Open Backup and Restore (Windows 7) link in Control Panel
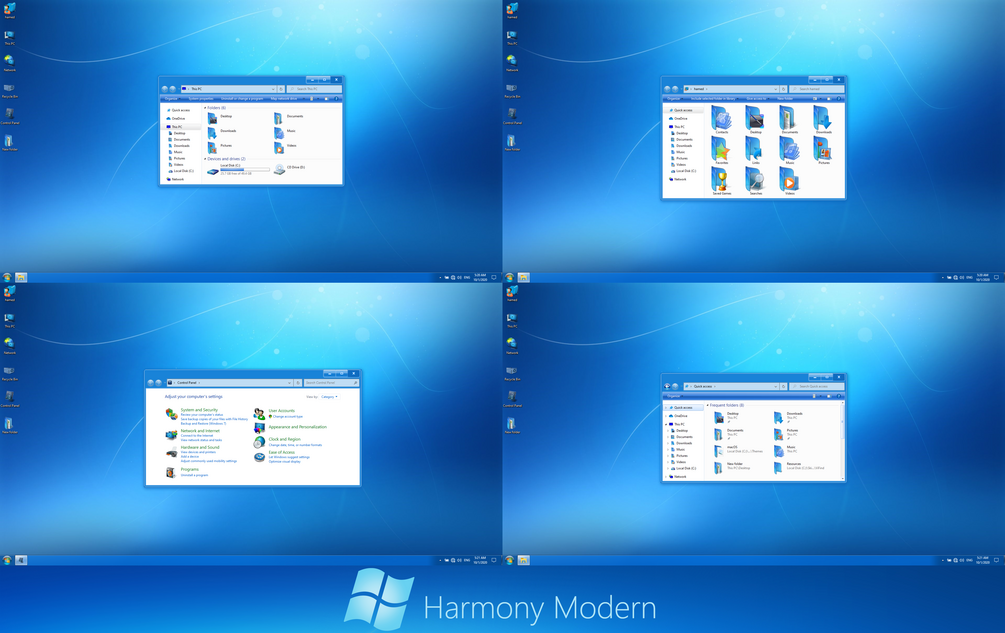This screenshot has height=633, width=1005. [203, 423]
